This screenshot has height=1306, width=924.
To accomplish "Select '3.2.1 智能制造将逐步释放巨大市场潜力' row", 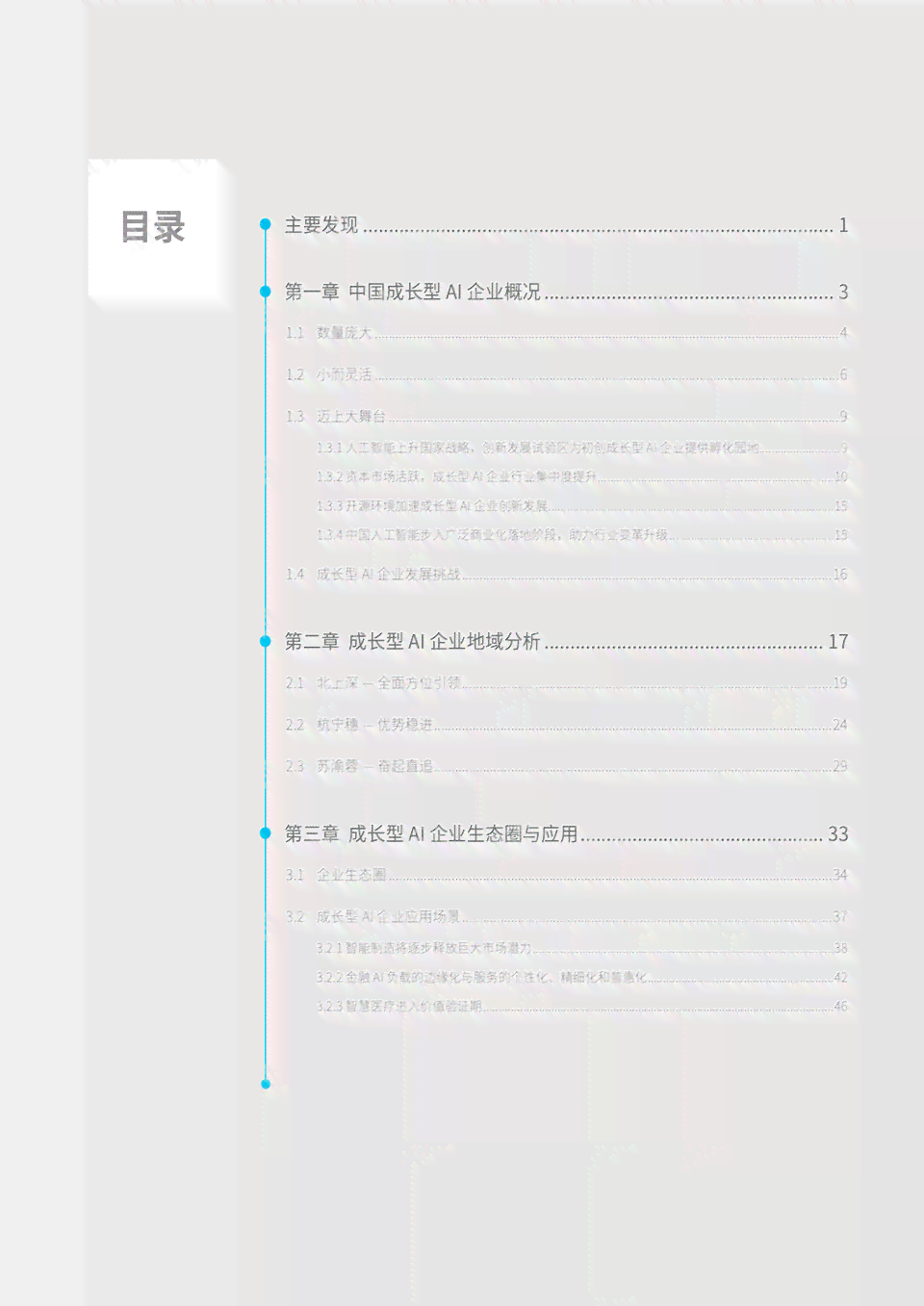I will [x=581, y=948].
